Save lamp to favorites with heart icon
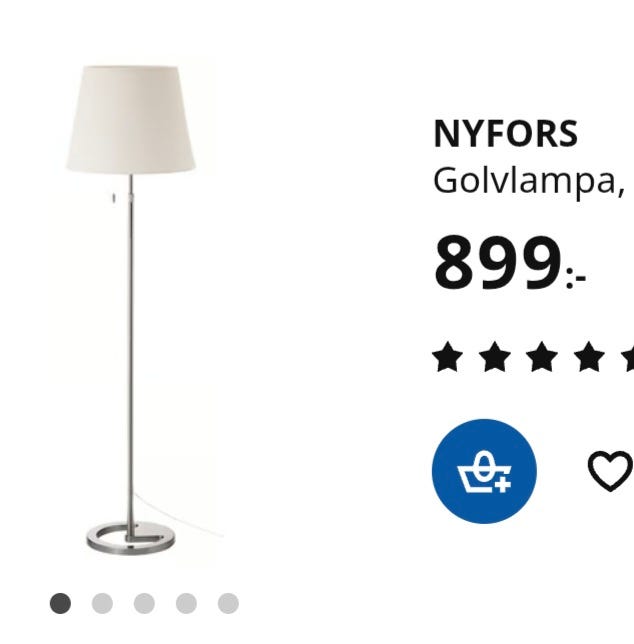The width and height of the screenshot is (634, 644). click(611, 471)
